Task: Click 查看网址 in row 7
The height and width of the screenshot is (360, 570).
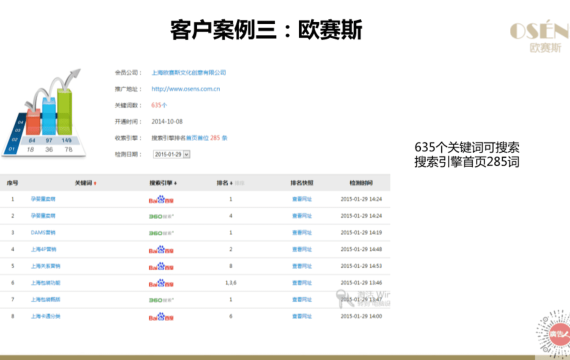Action: point(302,299)
